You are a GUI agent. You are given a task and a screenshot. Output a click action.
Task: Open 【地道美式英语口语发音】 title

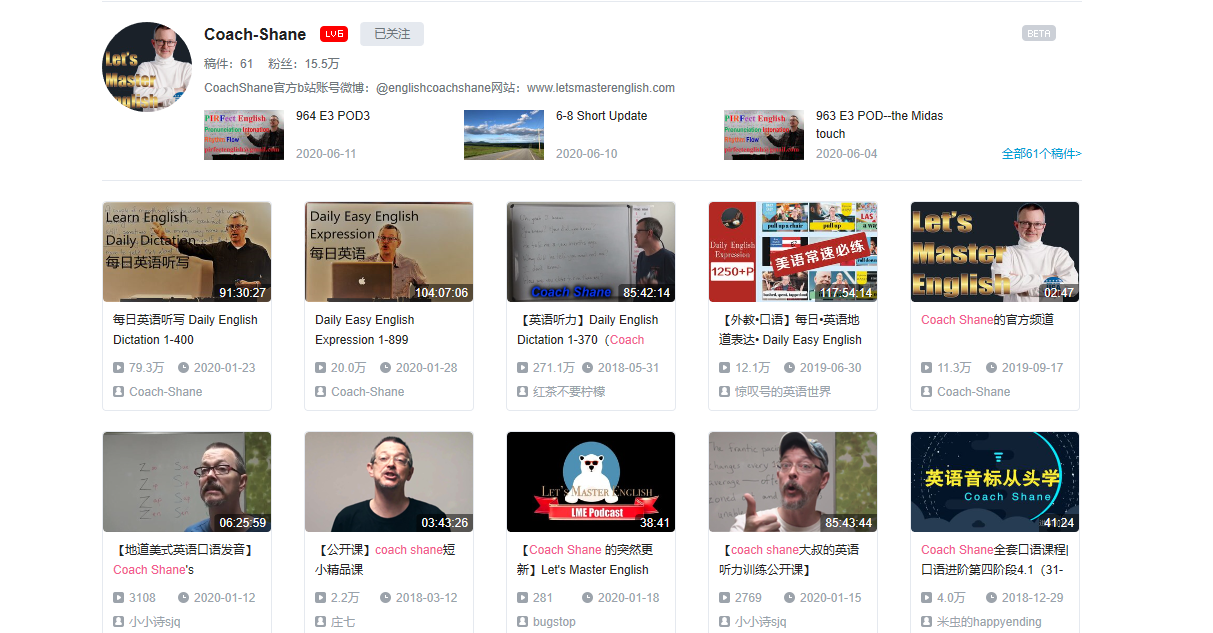point(183,560)
